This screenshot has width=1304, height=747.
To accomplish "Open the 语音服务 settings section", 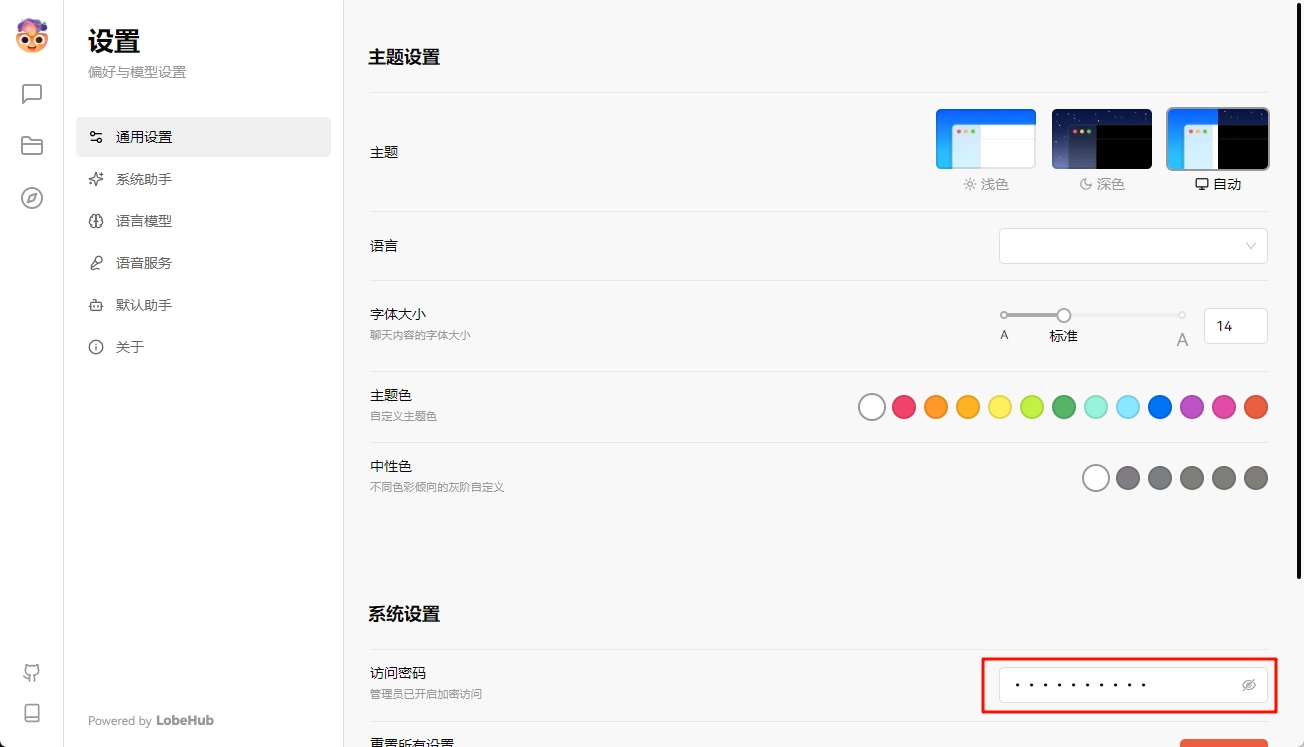I will [140, 263].
